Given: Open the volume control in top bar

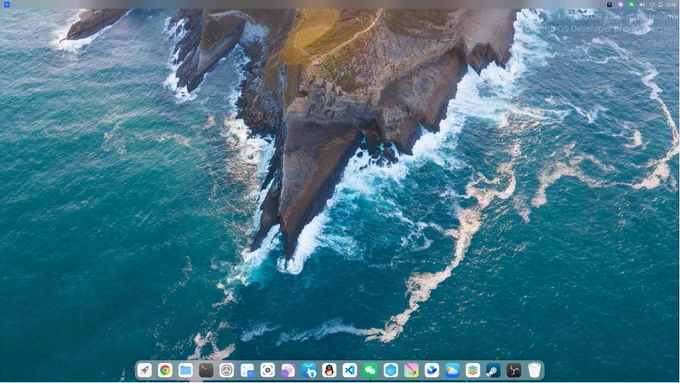Looking at the screenshot, I should tap(642, 4).
